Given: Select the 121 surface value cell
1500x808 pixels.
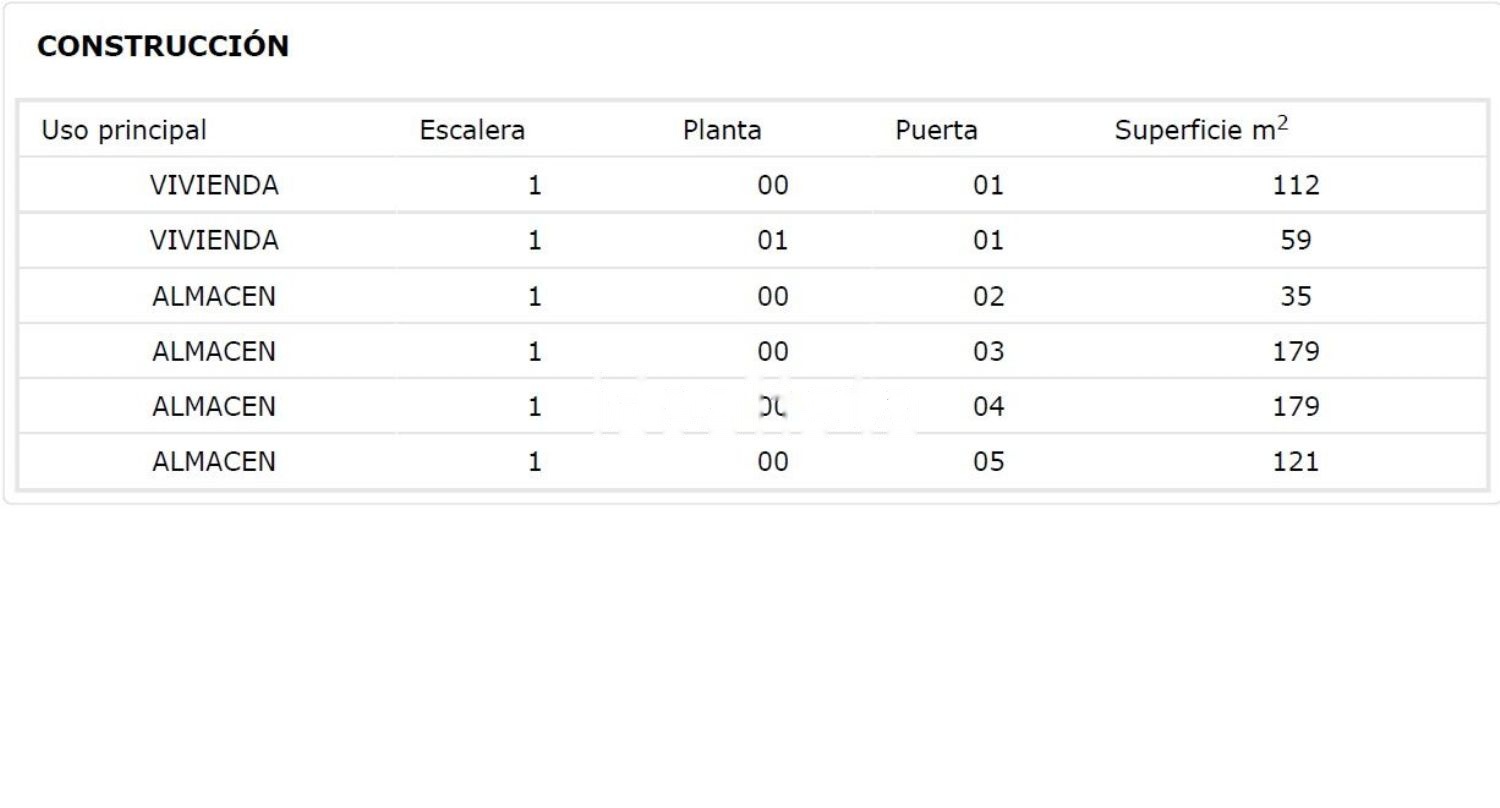Looking at the screenshot, I should click(x=1296, y=462).
